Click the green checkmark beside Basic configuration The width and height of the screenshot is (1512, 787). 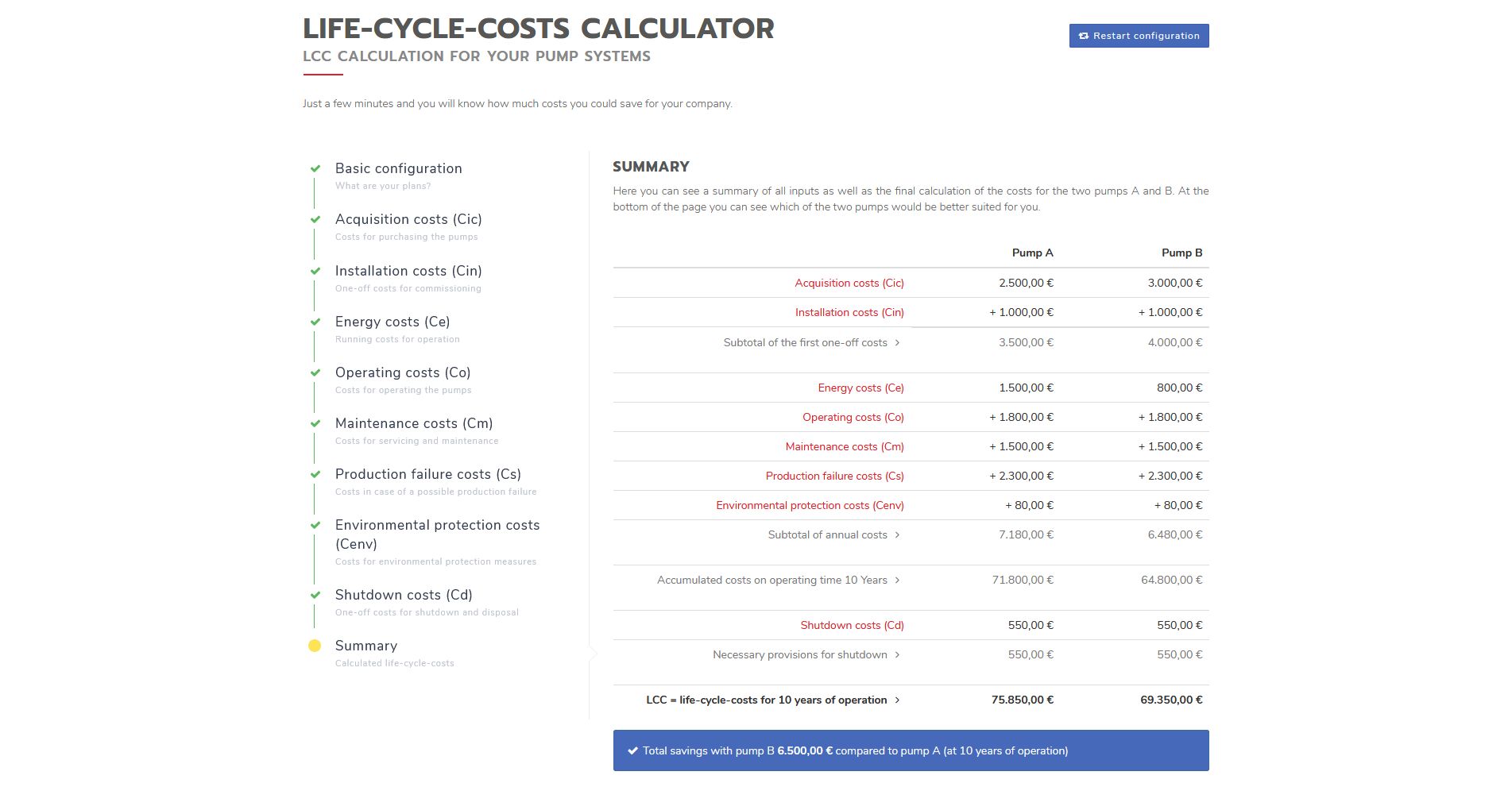click(x=315, y=168)
